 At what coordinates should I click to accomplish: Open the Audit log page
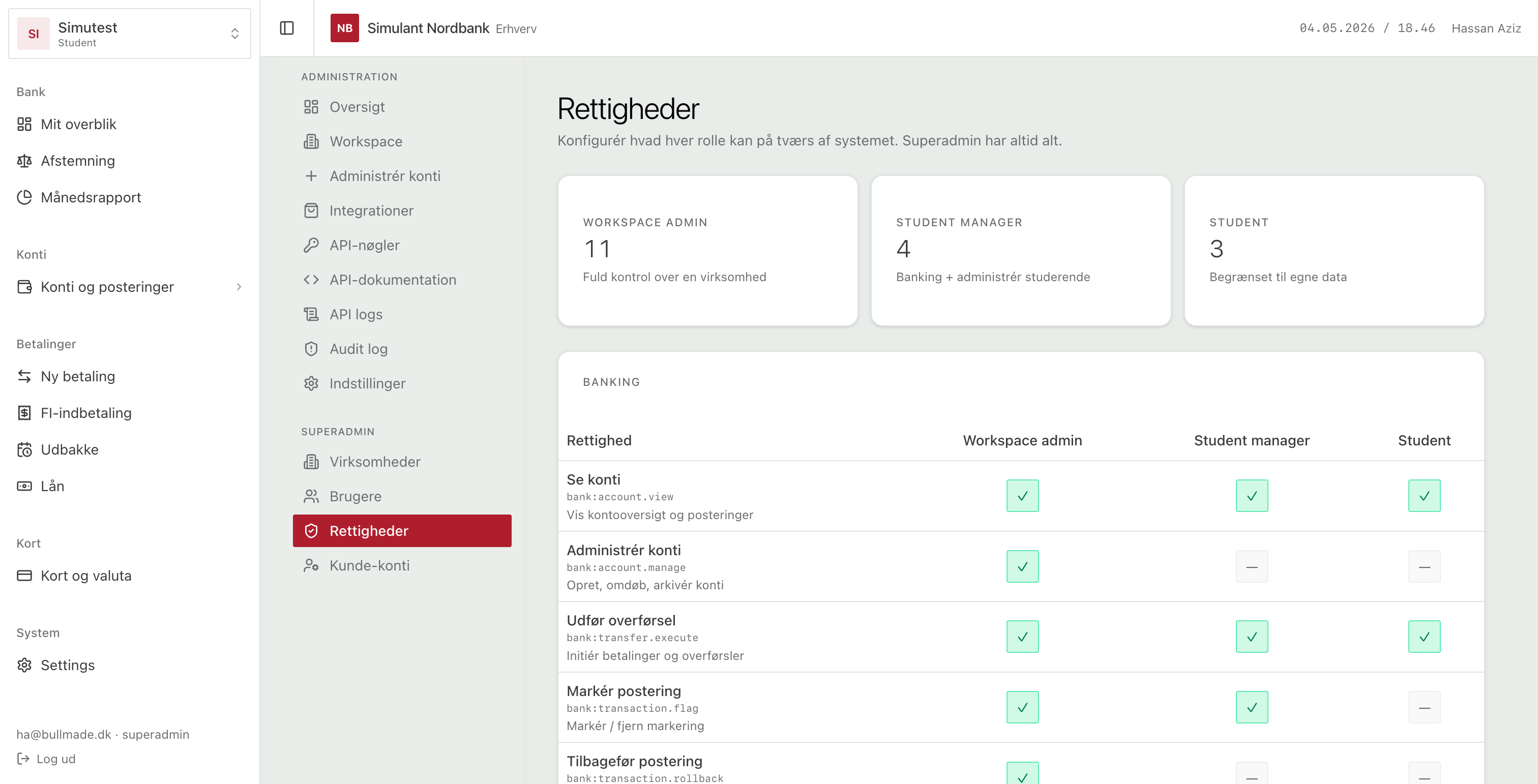402,349
